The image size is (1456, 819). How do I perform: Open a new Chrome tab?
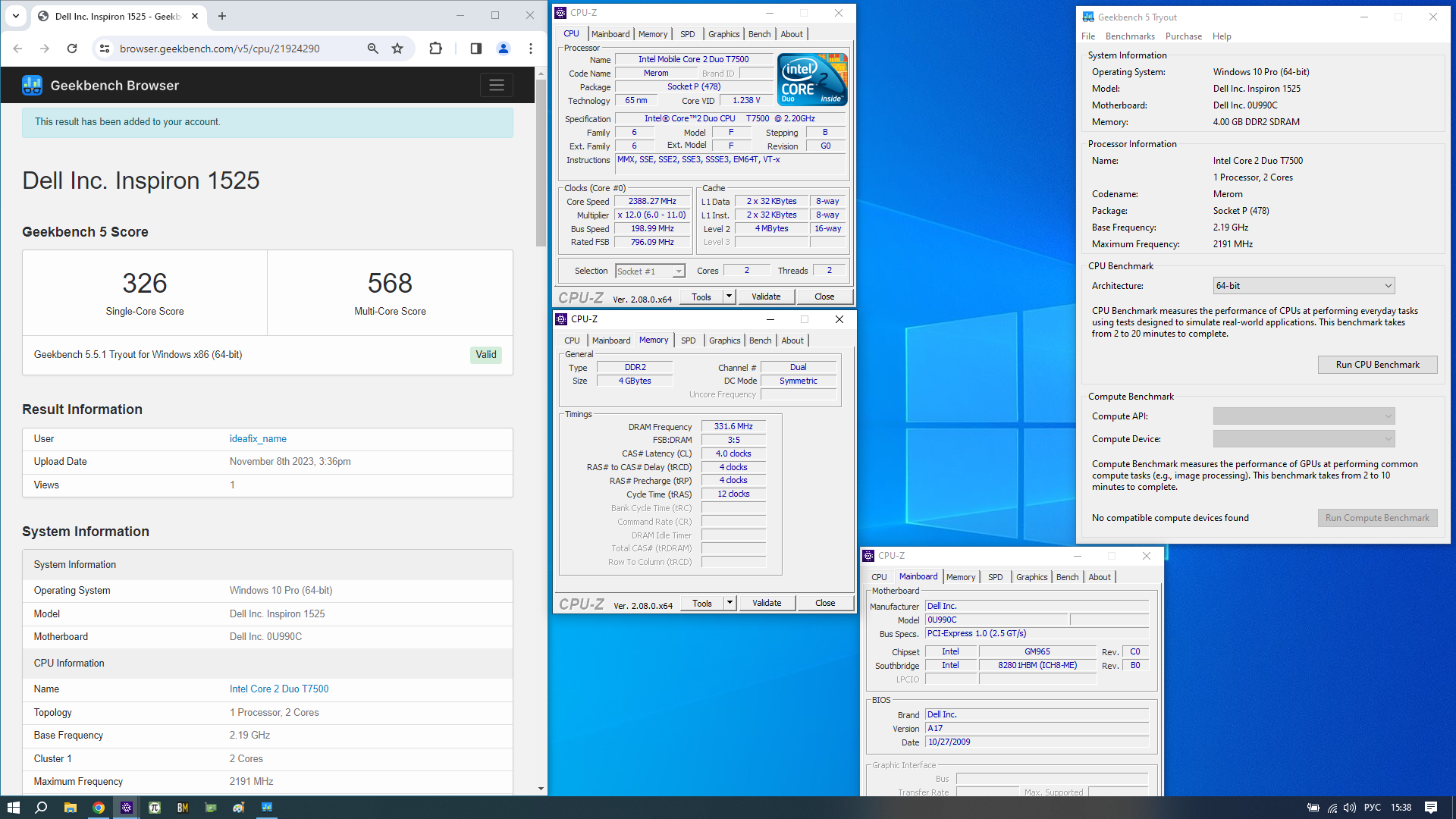coord(222,16)
